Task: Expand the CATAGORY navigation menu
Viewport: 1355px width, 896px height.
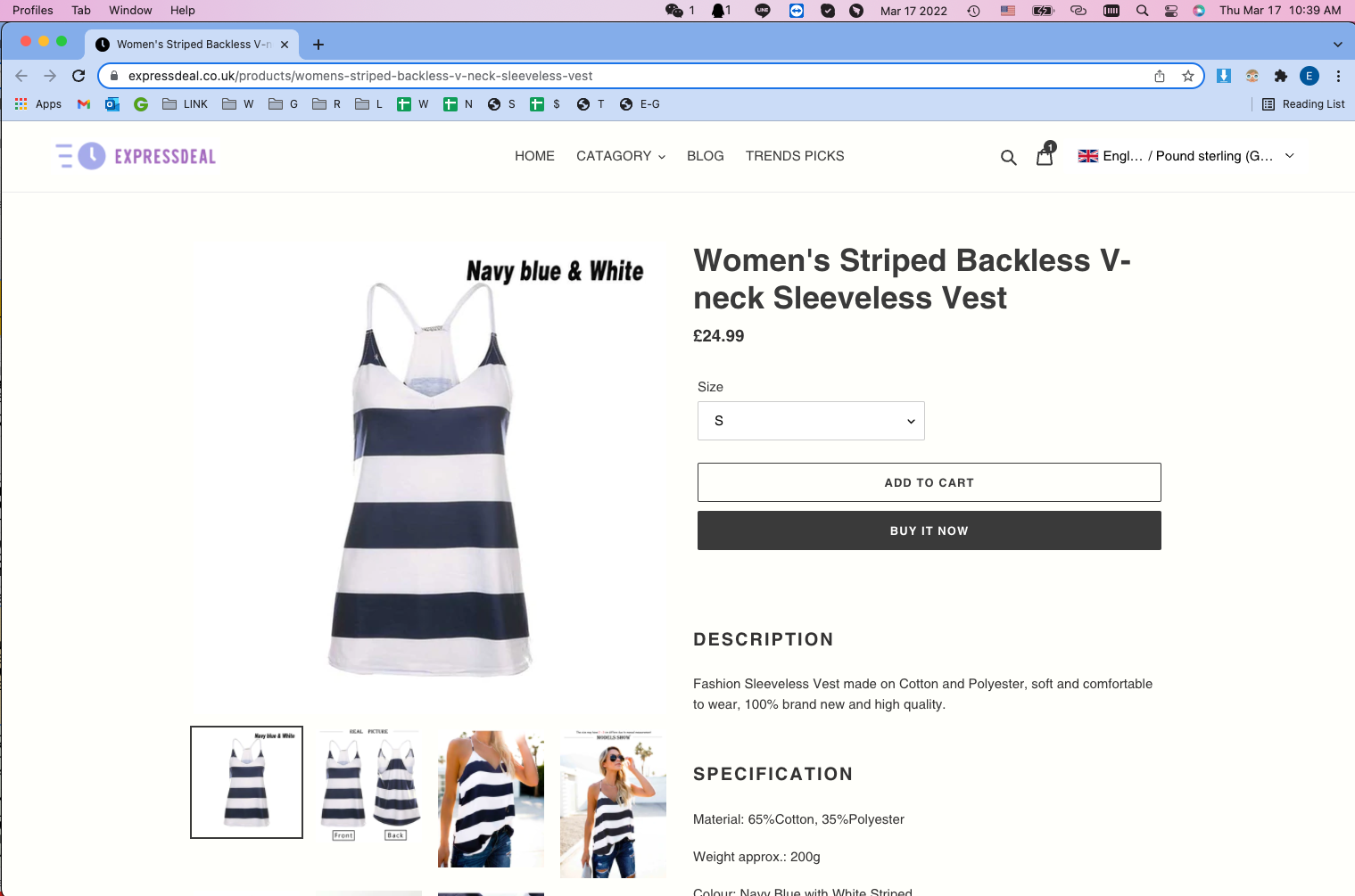Action: [x=621, y=156]
